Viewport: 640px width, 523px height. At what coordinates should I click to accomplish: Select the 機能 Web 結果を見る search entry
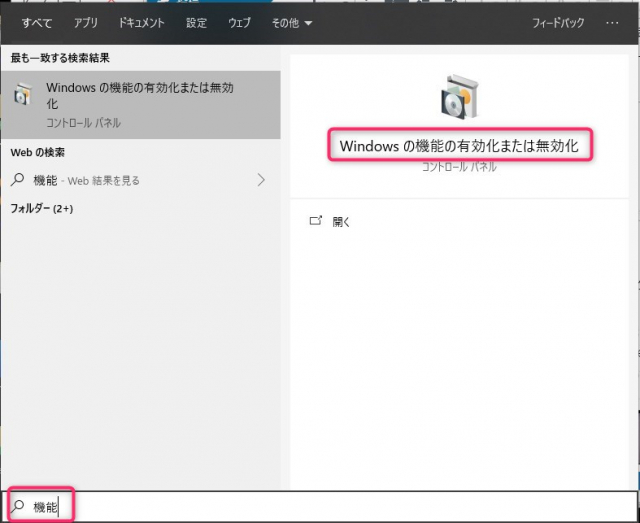[x=140, y=180]
